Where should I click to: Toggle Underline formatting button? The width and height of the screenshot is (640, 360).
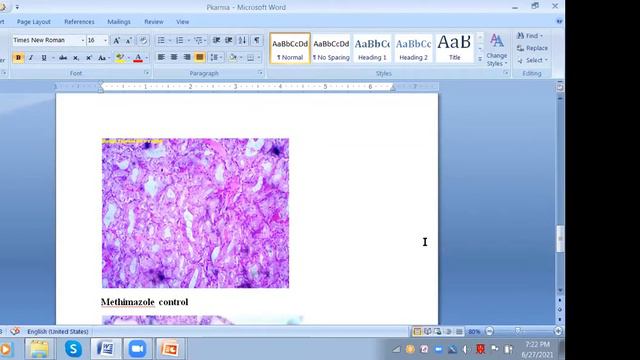click(x=44, y=58)
